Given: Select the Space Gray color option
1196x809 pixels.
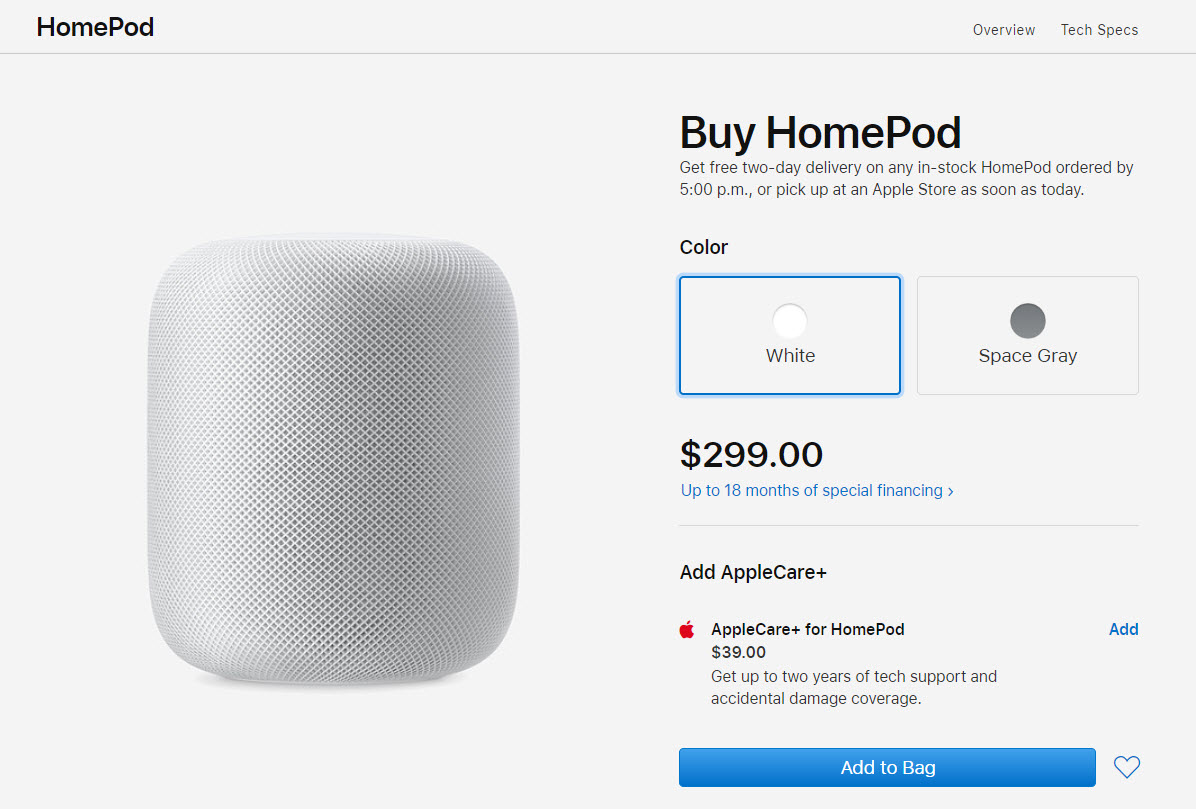Looking at the screenshot, I should (x=1027, y=335).
